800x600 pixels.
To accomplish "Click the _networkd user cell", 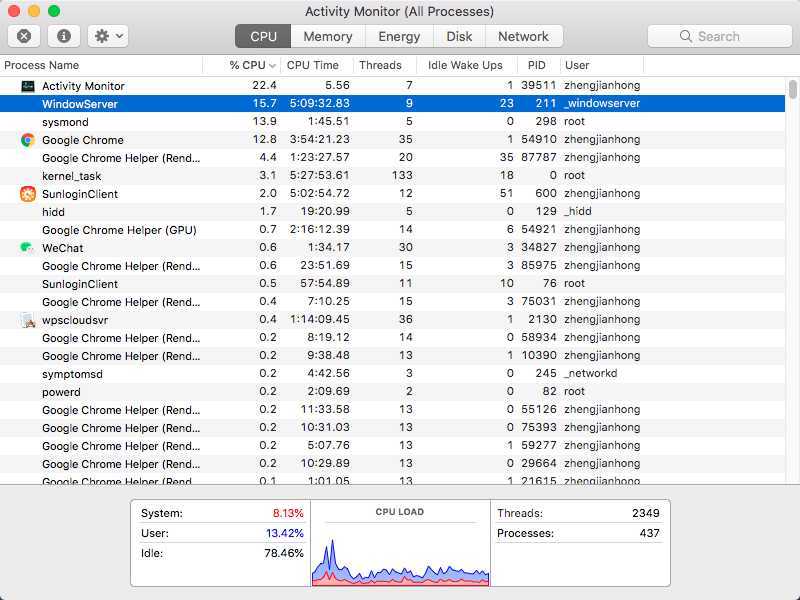I will (x=590, y=373).
